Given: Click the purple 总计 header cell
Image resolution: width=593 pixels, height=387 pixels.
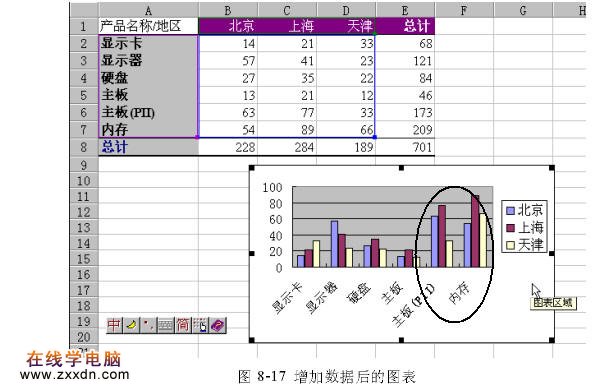Looking at the screenshot, I should (x=405, y=26).
